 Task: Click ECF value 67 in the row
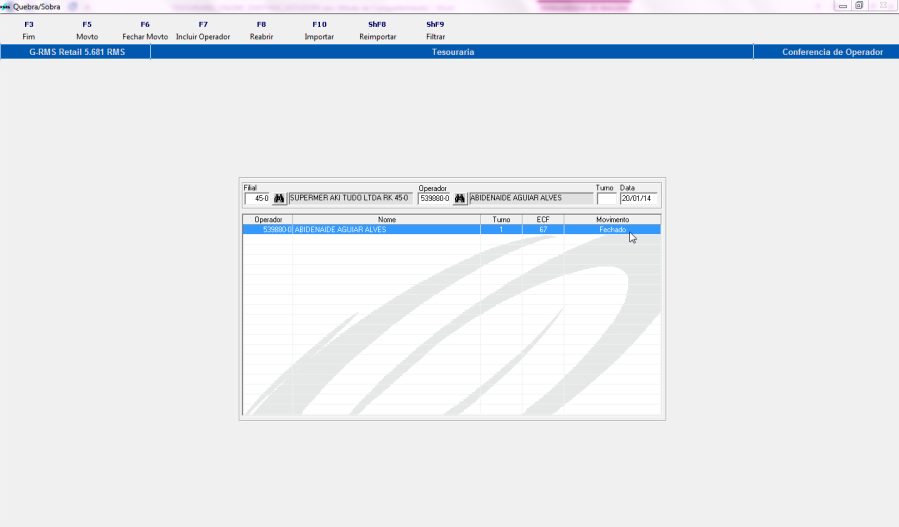[x=543, y=229]
